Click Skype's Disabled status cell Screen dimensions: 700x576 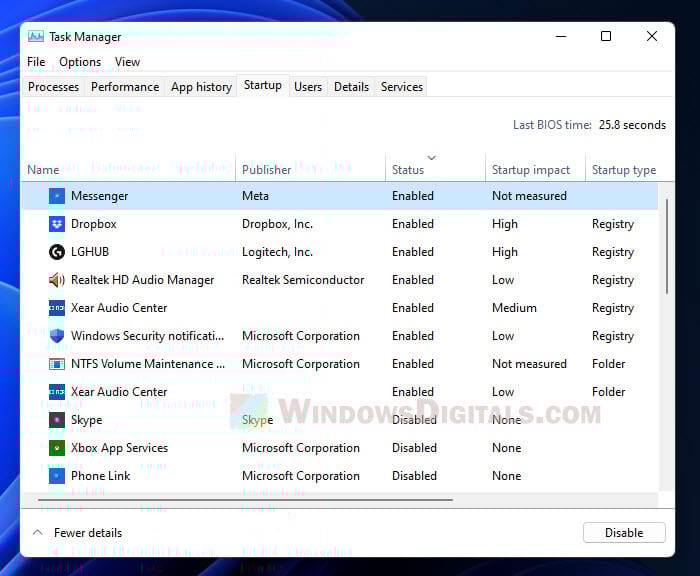[414, 420]
